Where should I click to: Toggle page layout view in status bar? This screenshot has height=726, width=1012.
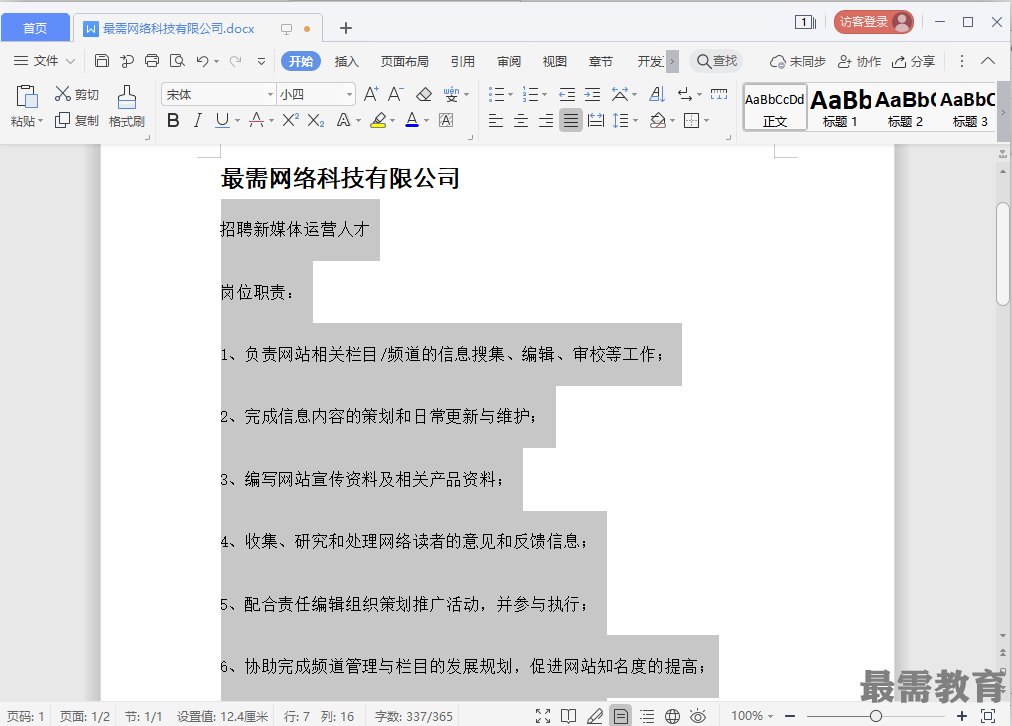[620, 716]
